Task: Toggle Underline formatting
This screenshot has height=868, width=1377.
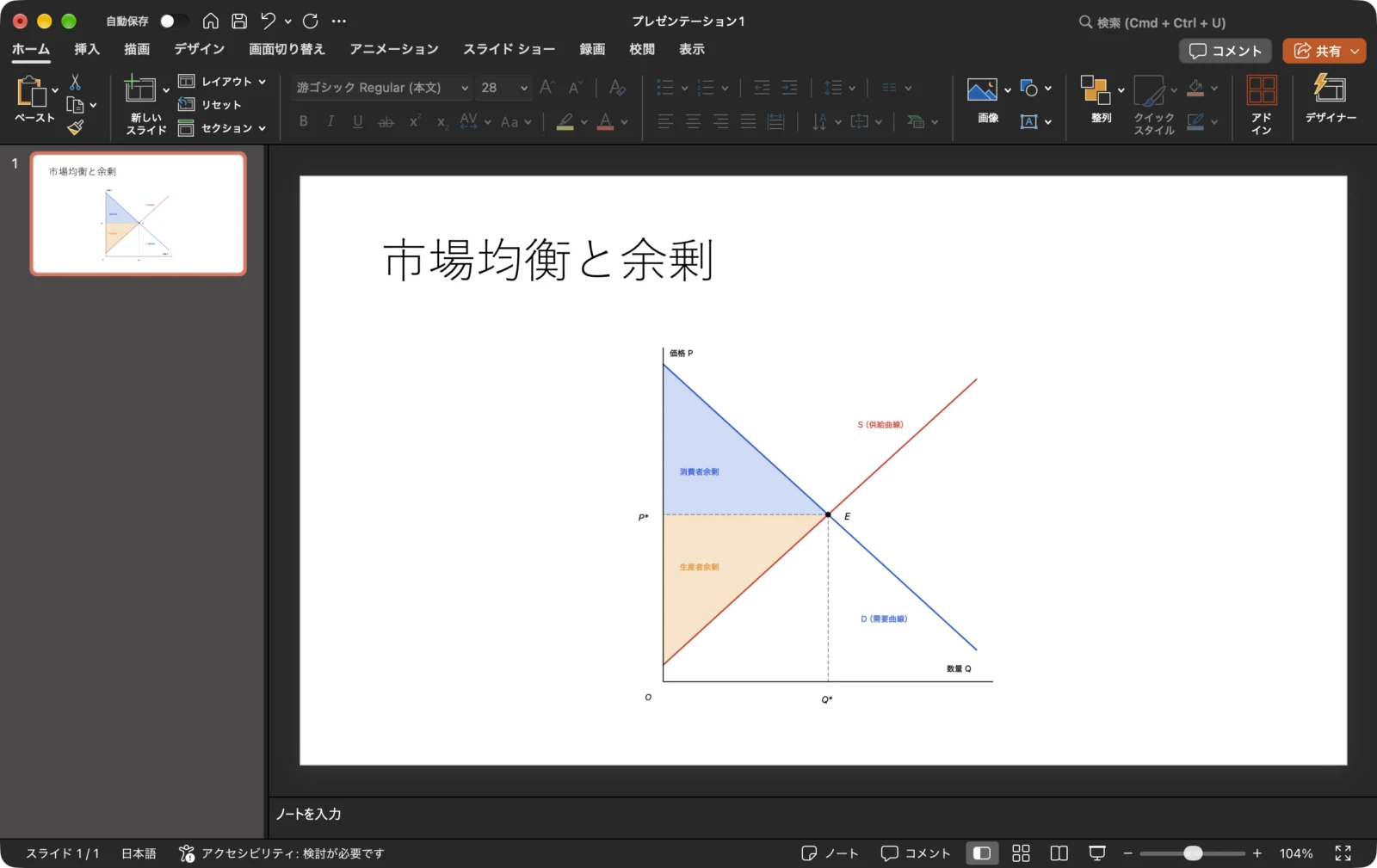Action: click(357, 122)
